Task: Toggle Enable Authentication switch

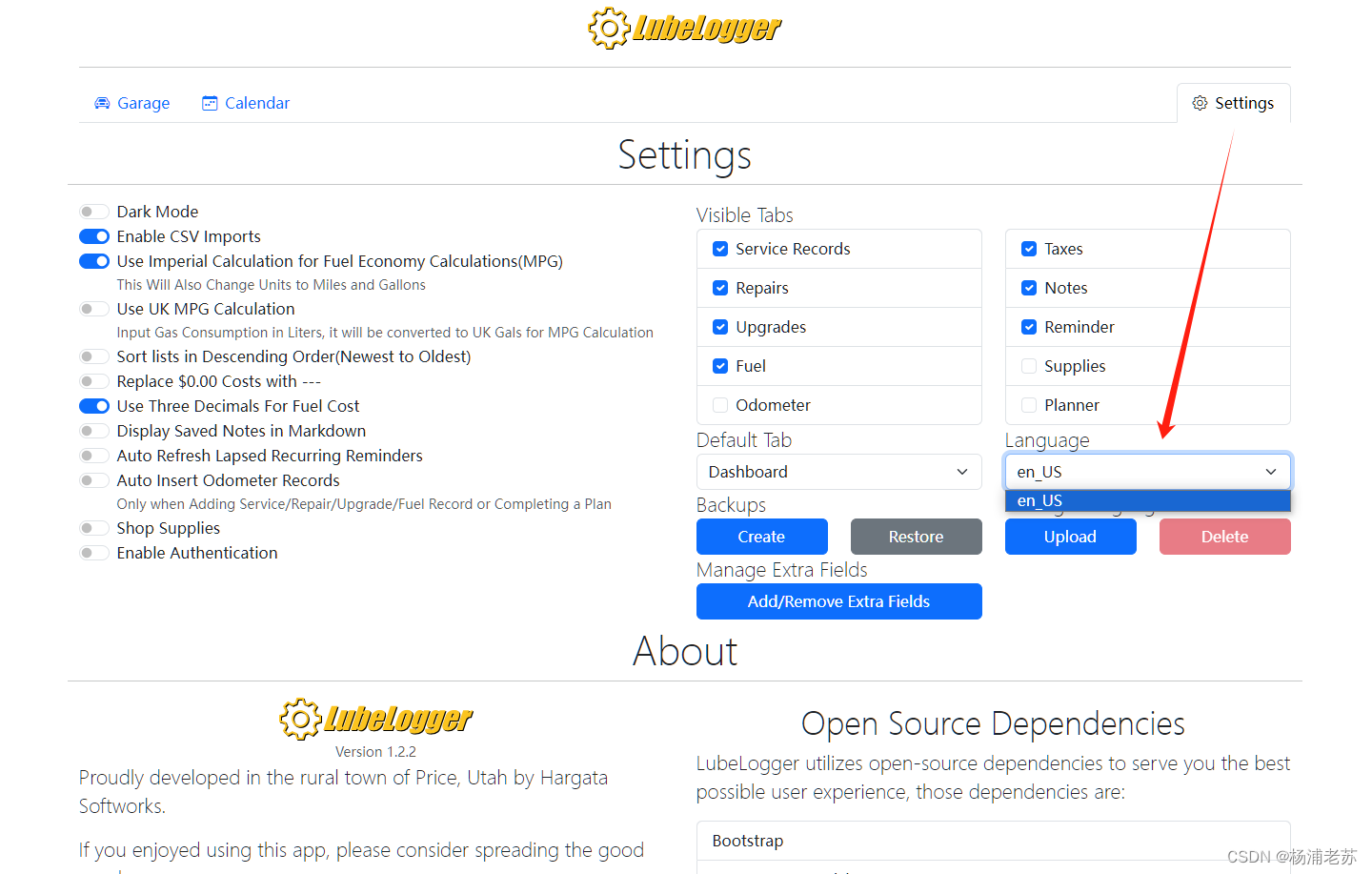Action: 94,553
